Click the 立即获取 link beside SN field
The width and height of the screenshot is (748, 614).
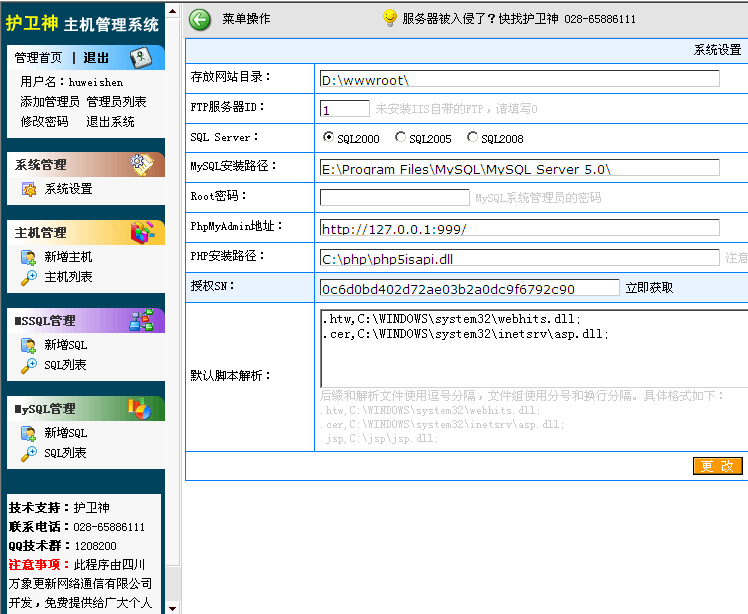pyautogui.click(x=649, y=288)
